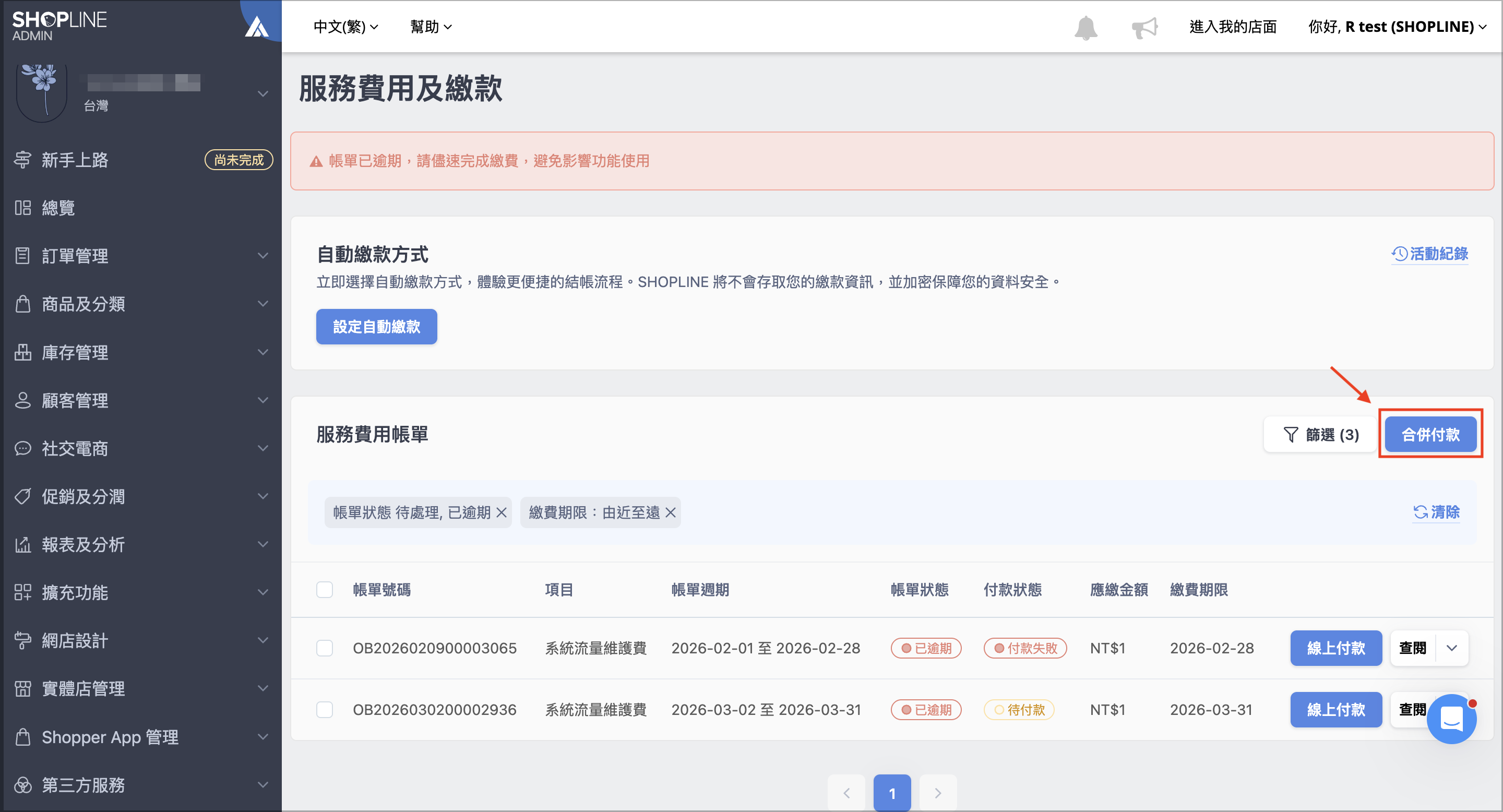Open the notifications bell icon

(1085, 28)
